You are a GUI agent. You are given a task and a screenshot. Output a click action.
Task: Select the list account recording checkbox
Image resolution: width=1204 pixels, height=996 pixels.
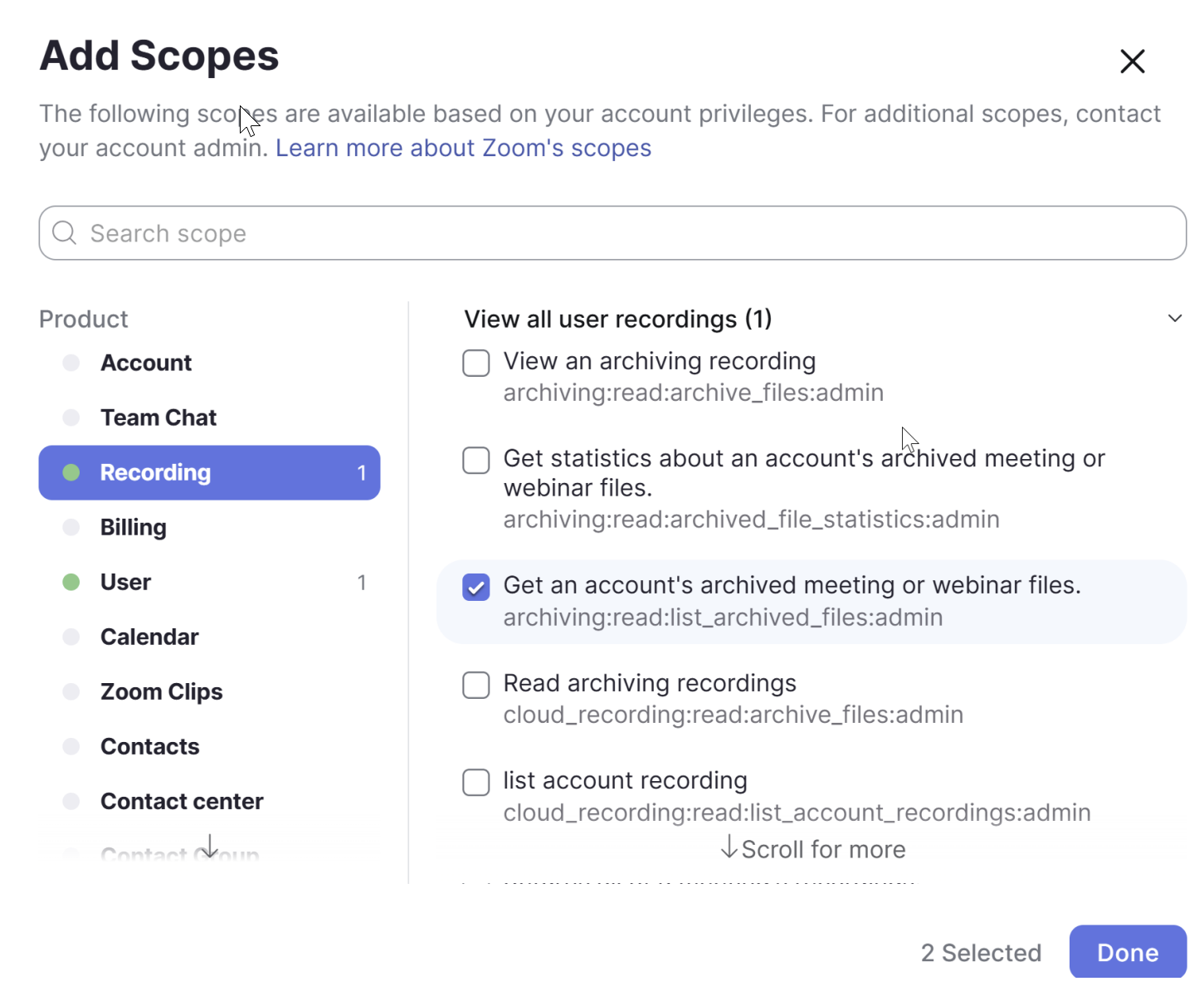pos(475,782)
